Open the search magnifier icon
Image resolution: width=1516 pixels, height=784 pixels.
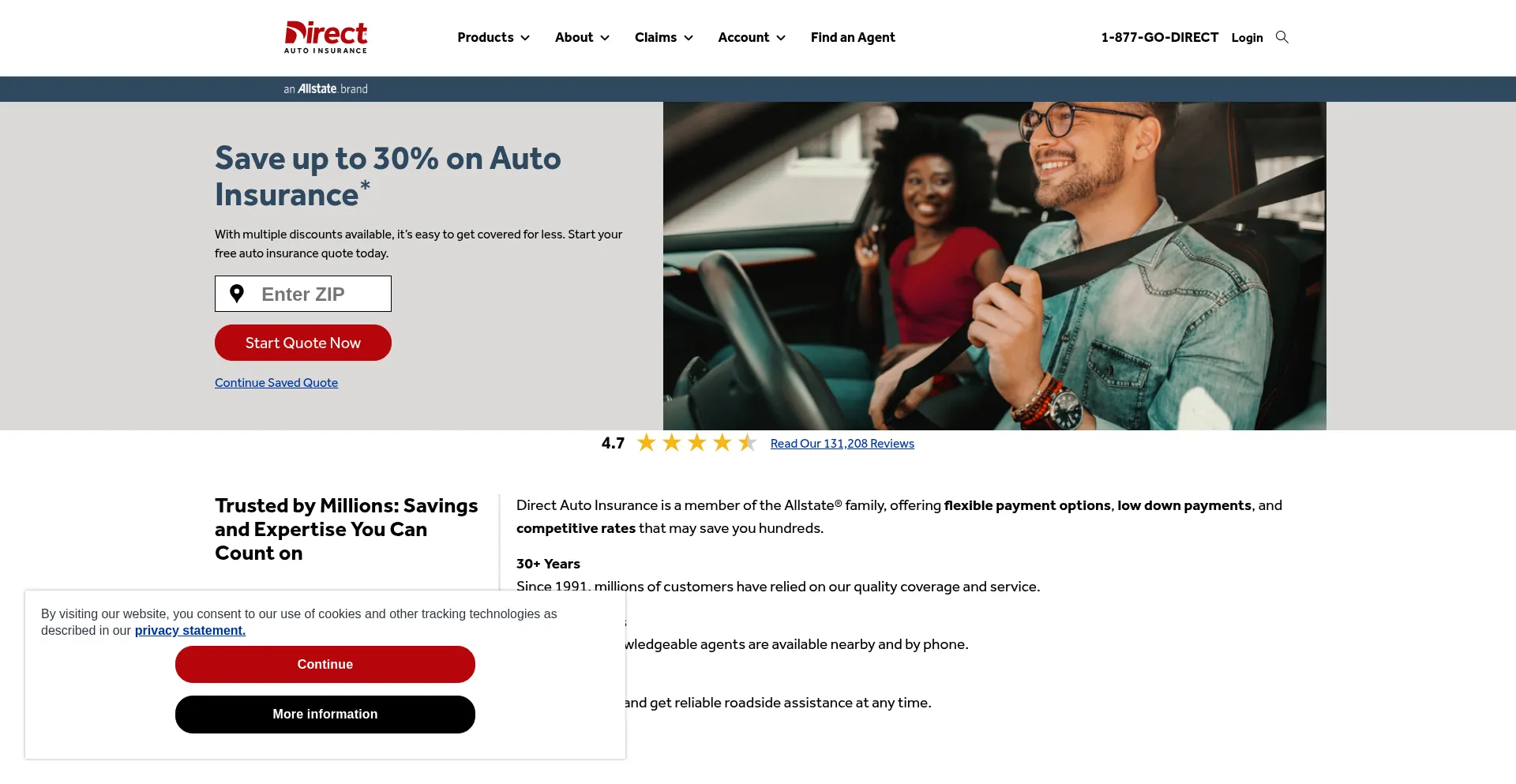(x=1282, y=37)
